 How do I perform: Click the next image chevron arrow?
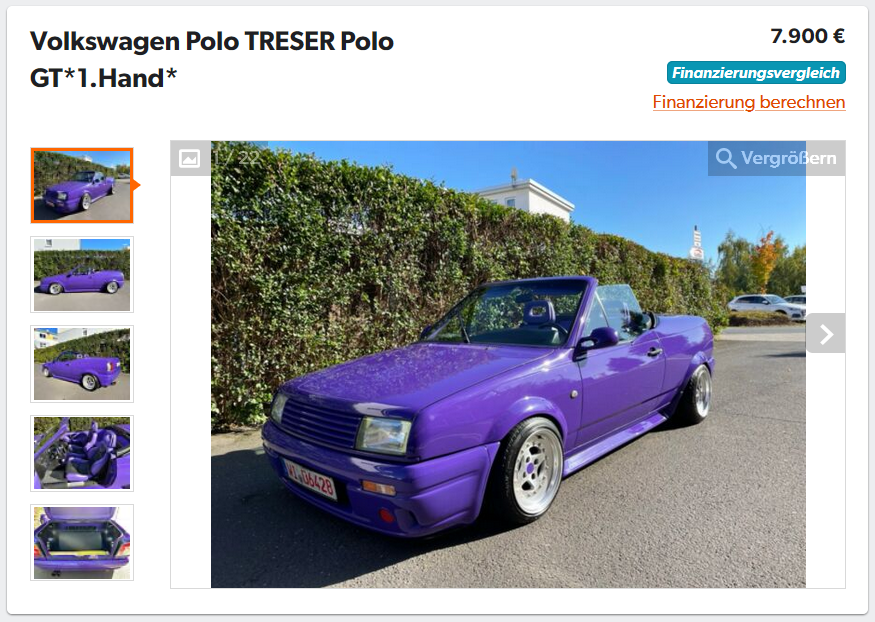click(x=826, y=334)
